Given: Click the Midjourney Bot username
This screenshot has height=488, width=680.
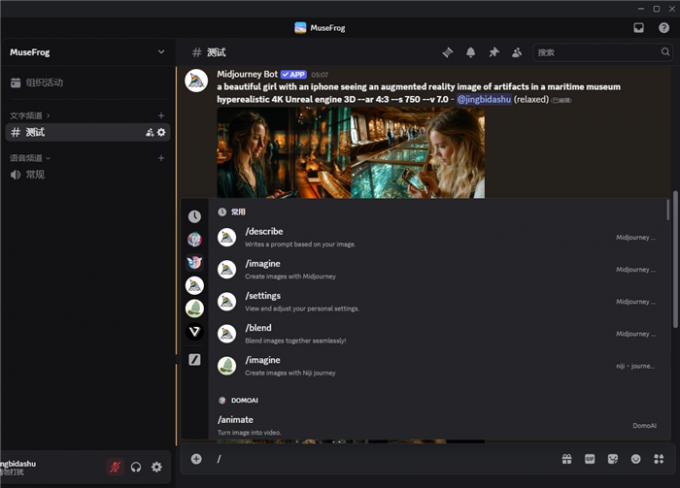Looking at the screenshot, I should click(247, 74).
